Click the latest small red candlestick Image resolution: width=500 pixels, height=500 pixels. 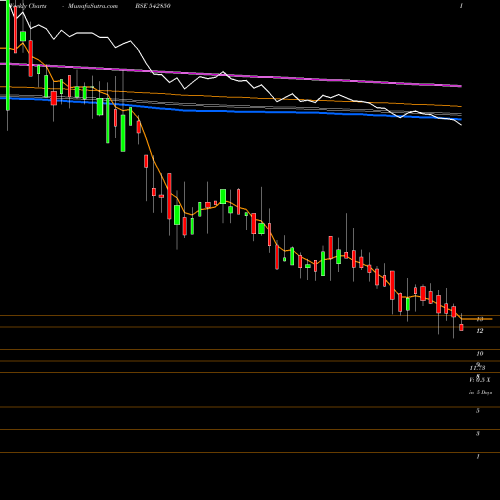tap(461, 327)
